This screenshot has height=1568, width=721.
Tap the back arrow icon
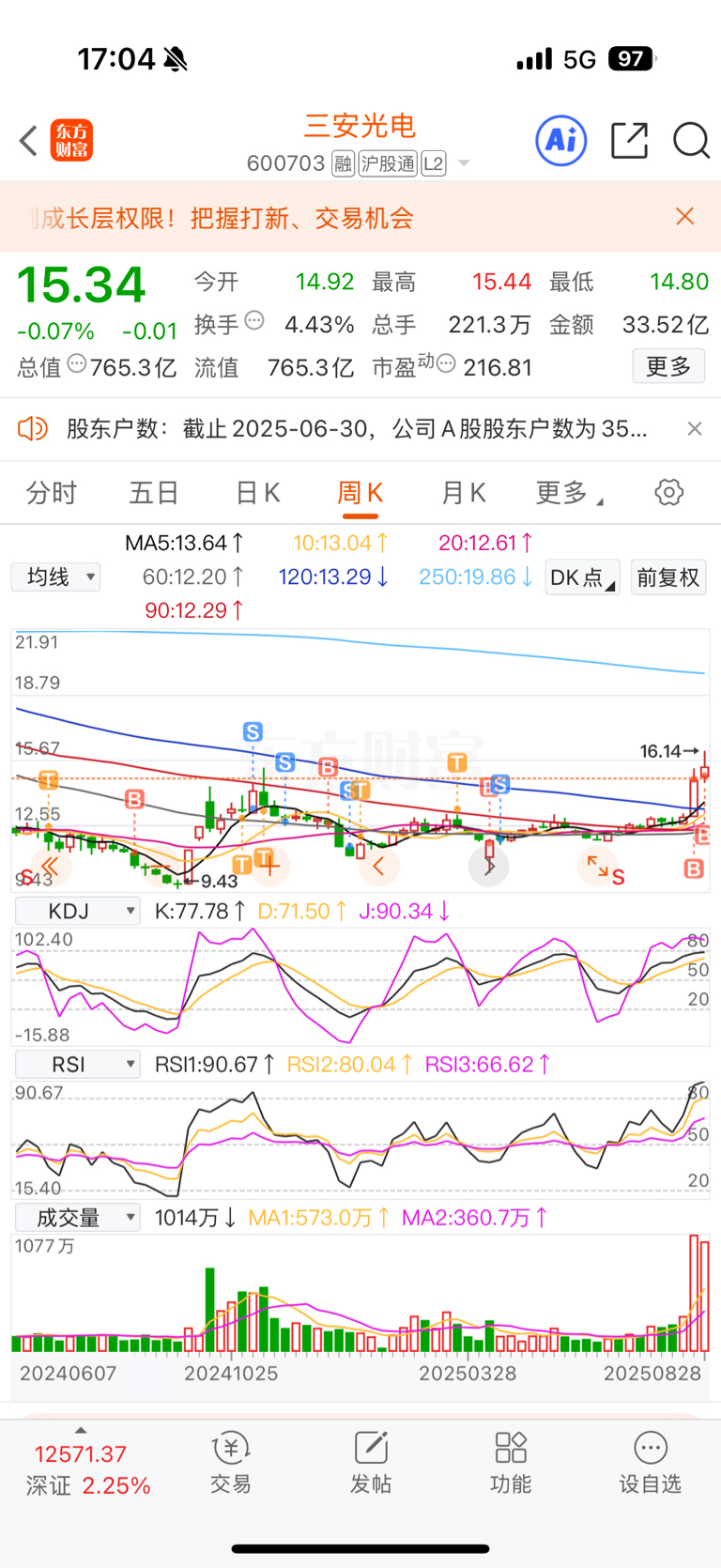28,141
